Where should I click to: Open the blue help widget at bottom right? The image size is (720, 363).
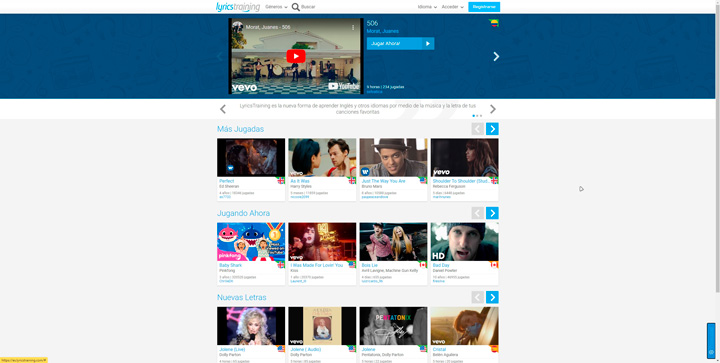711,341
